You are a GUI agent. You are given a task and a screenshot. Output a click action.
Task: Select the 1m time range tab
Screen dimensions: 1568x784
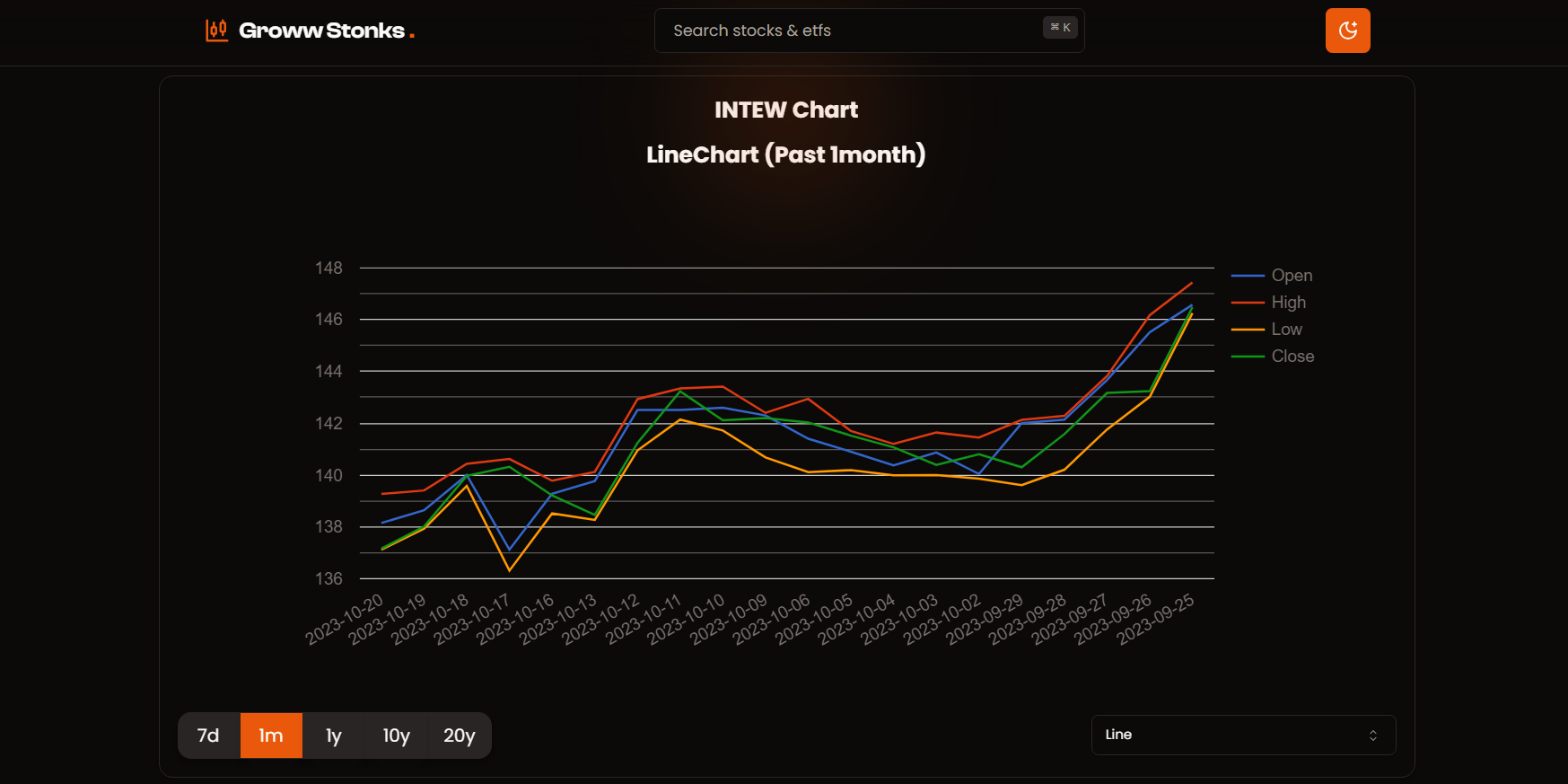(x=271, y=736)
